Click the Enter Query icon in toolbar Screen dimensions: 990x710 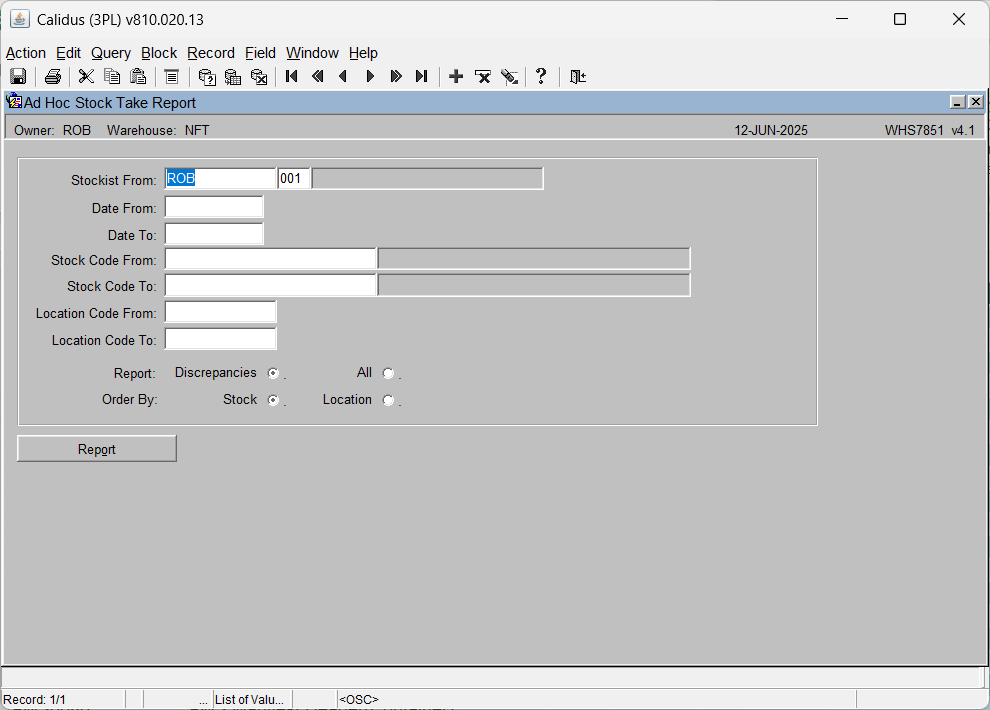pos(207,76)
